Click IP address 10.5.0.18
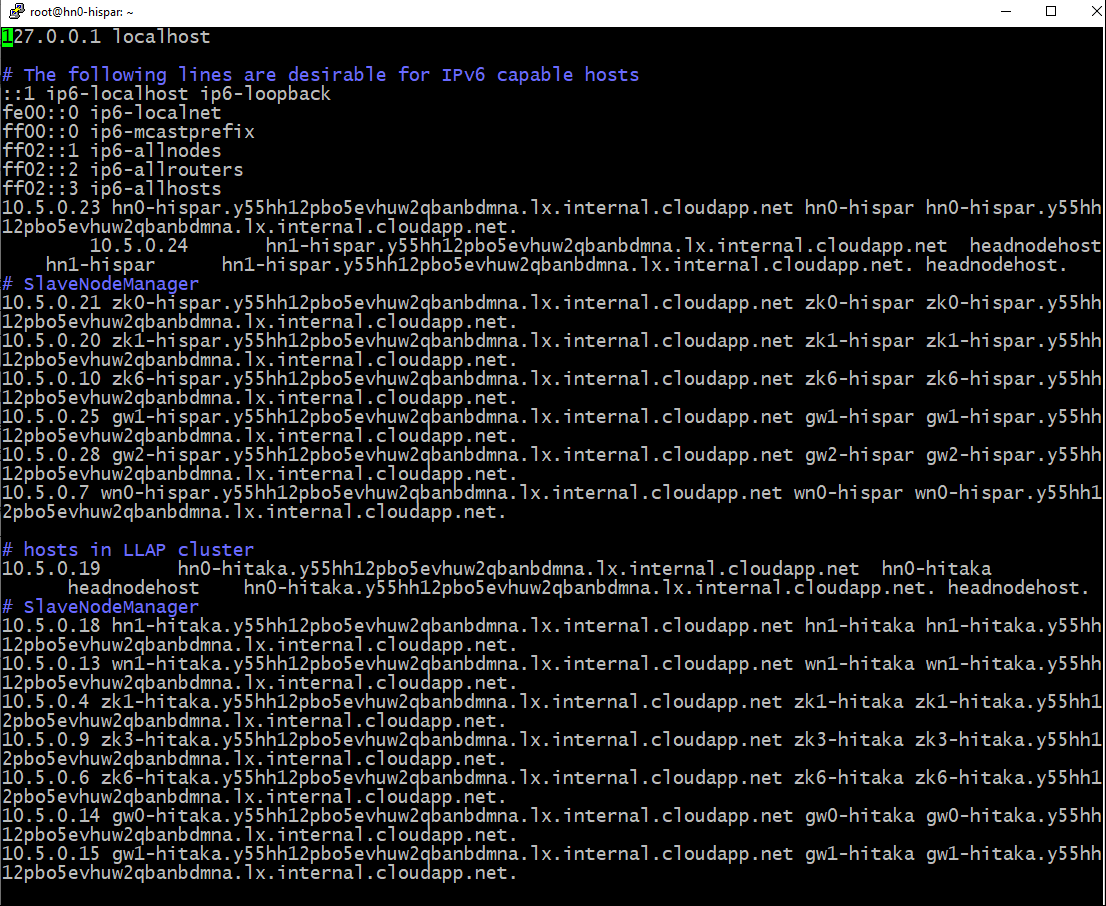1106x906 pixels. tap(51, 627)
